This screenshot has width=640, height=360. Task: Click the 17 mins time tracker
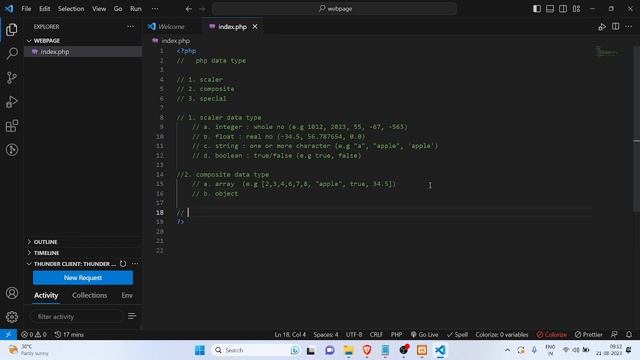[69, 334]
